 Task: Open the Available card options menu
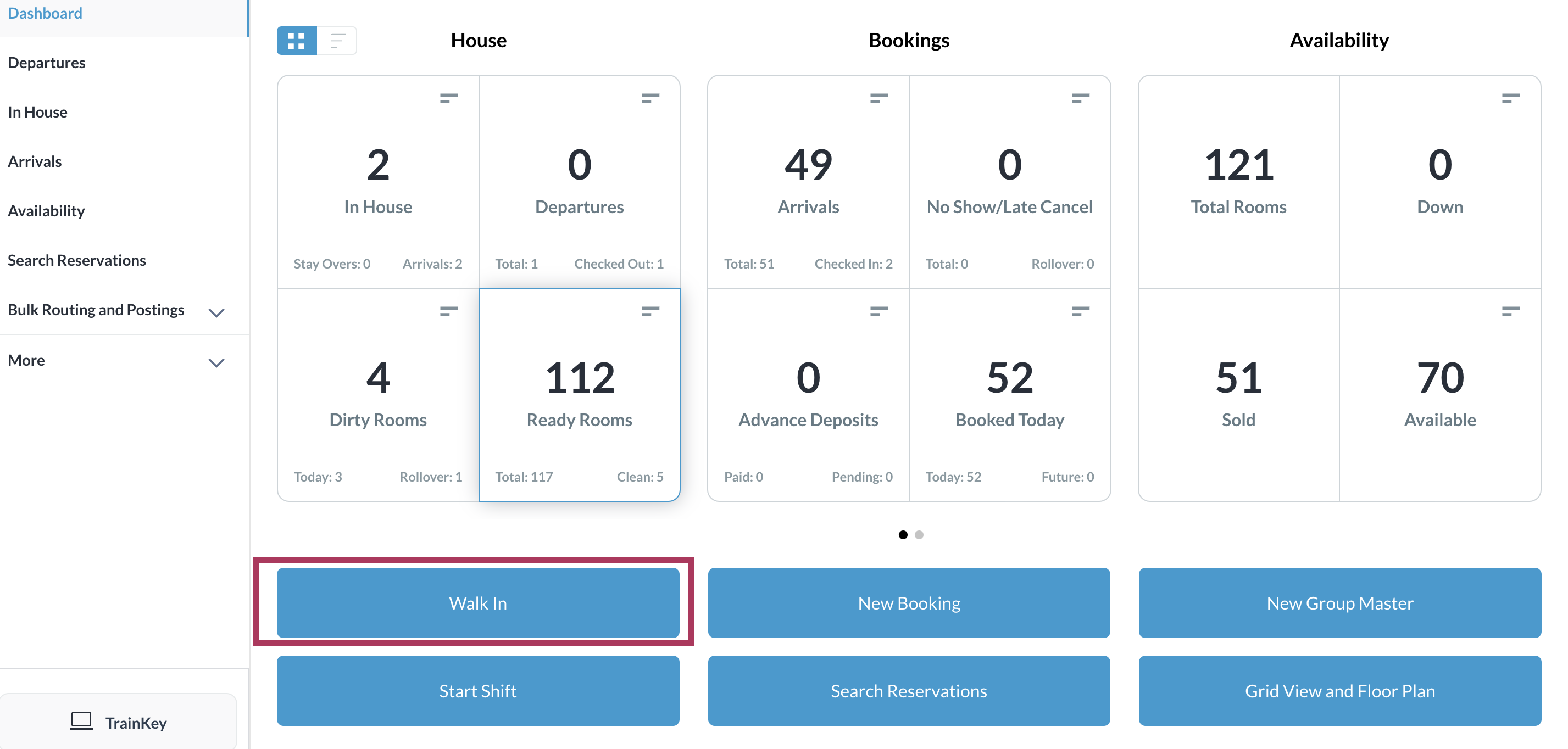point(1510,311)
